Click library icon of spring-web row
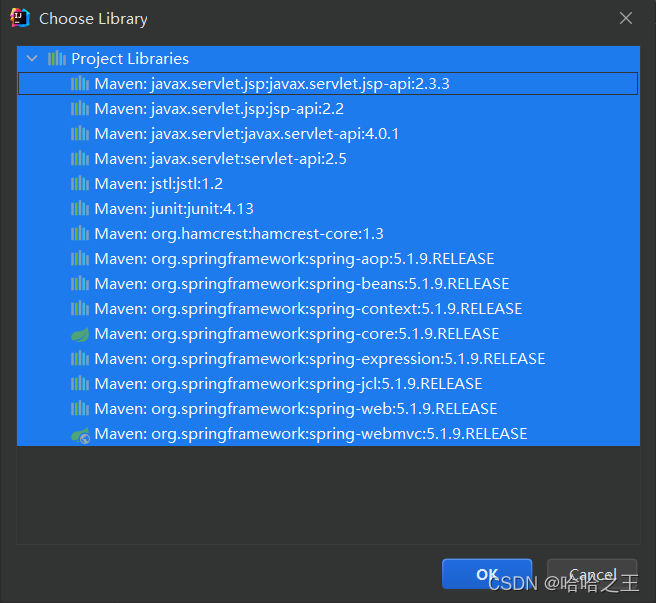The image size is (656, 603). (80, 409)
